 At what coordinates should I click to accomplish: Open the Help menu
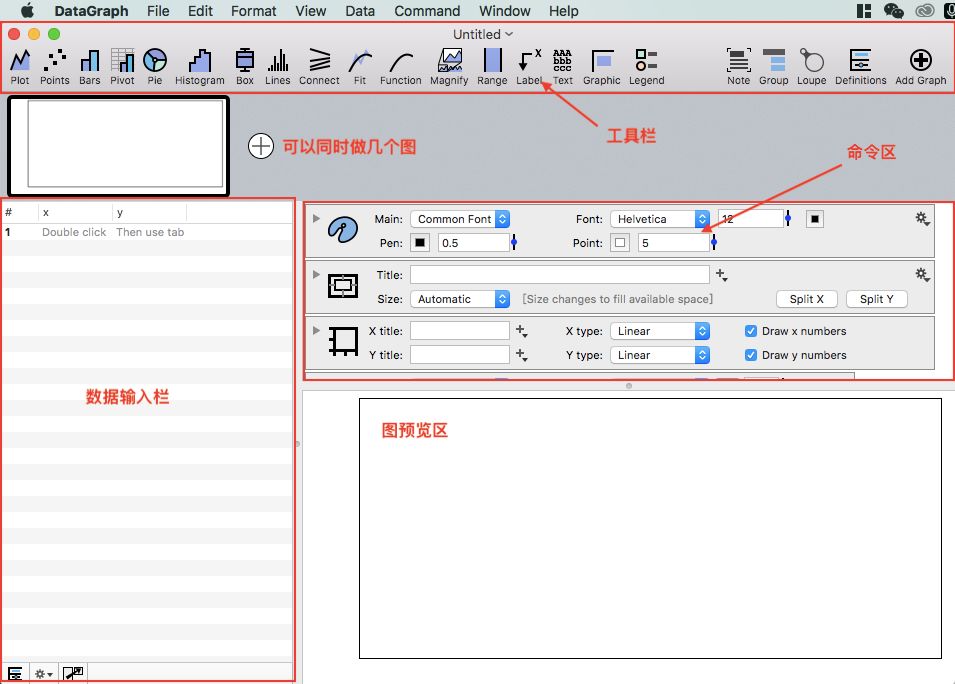point(563,11)
